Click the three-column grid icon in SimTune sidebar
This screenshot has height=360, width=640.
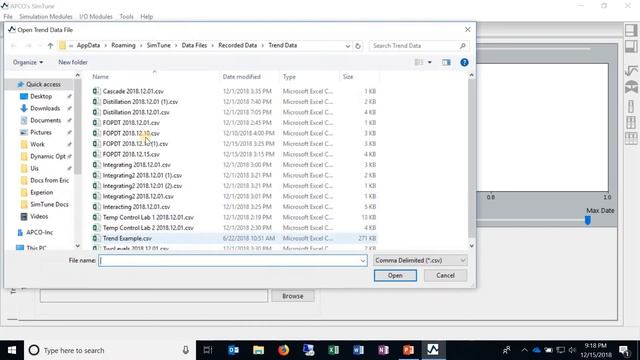(x=631, y=138)
